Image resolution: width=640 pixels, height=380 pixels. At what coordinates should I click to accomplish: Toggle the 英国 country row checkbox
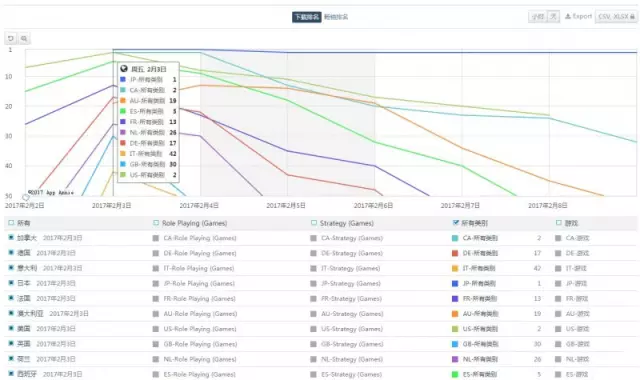(x=11, y=343)
